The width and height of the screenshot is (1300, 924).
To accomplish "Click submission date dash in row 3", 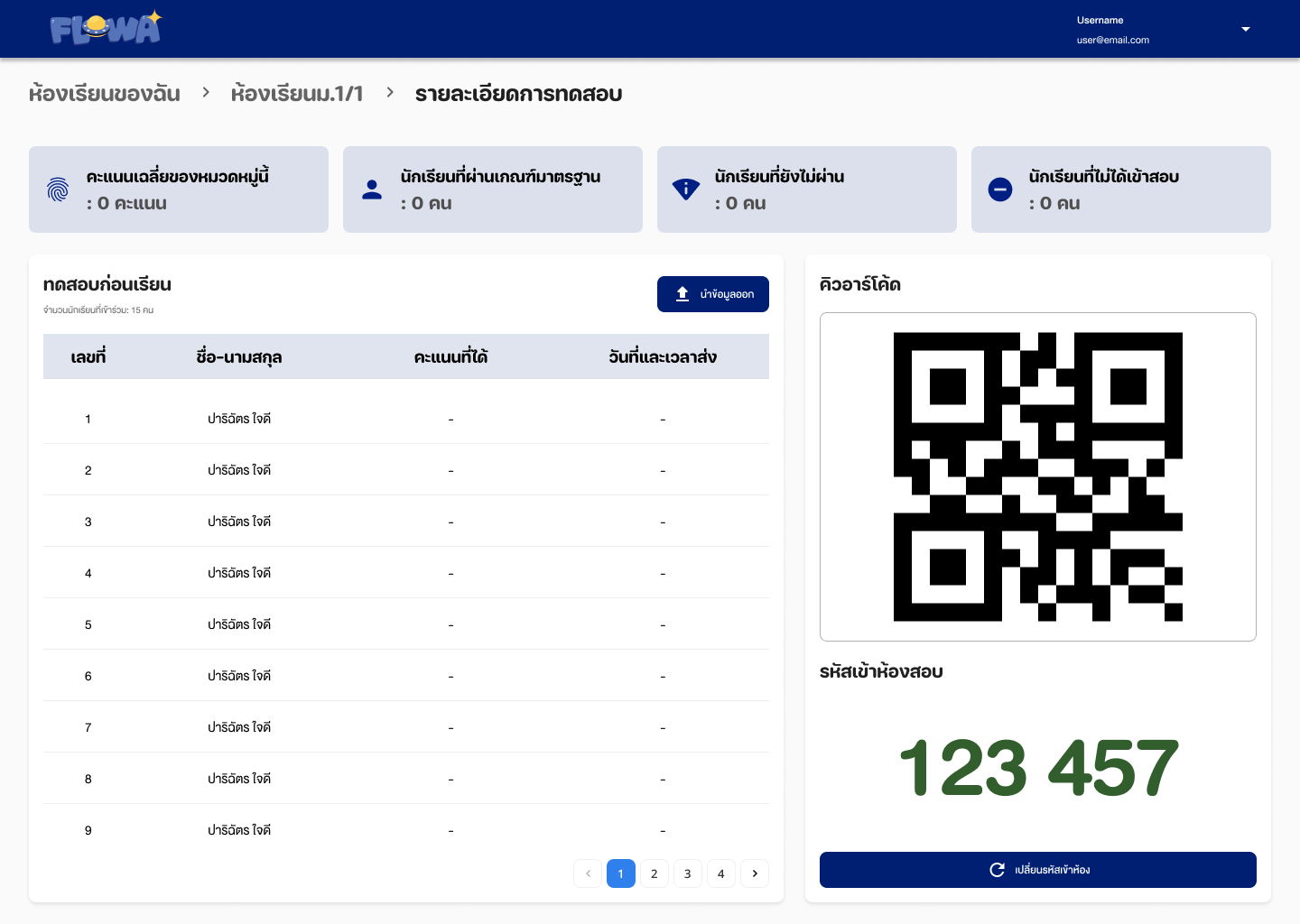I will [663, 522].
